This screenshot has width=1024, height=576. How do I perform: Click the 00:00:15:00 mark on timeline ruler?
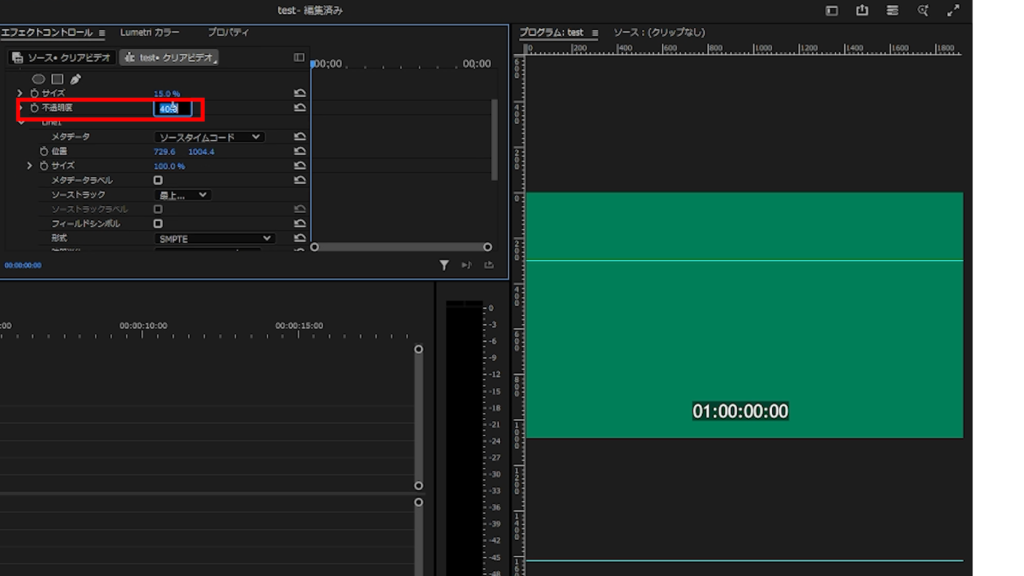click(x=298, y=325)
